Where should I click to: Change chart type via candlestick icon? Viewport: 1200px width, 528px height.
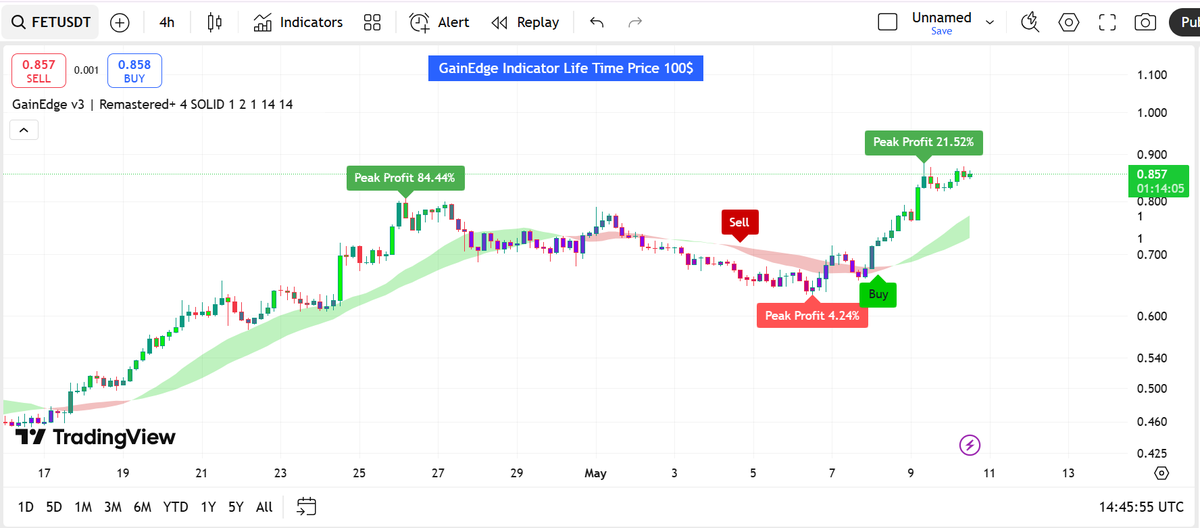point(214,22)
